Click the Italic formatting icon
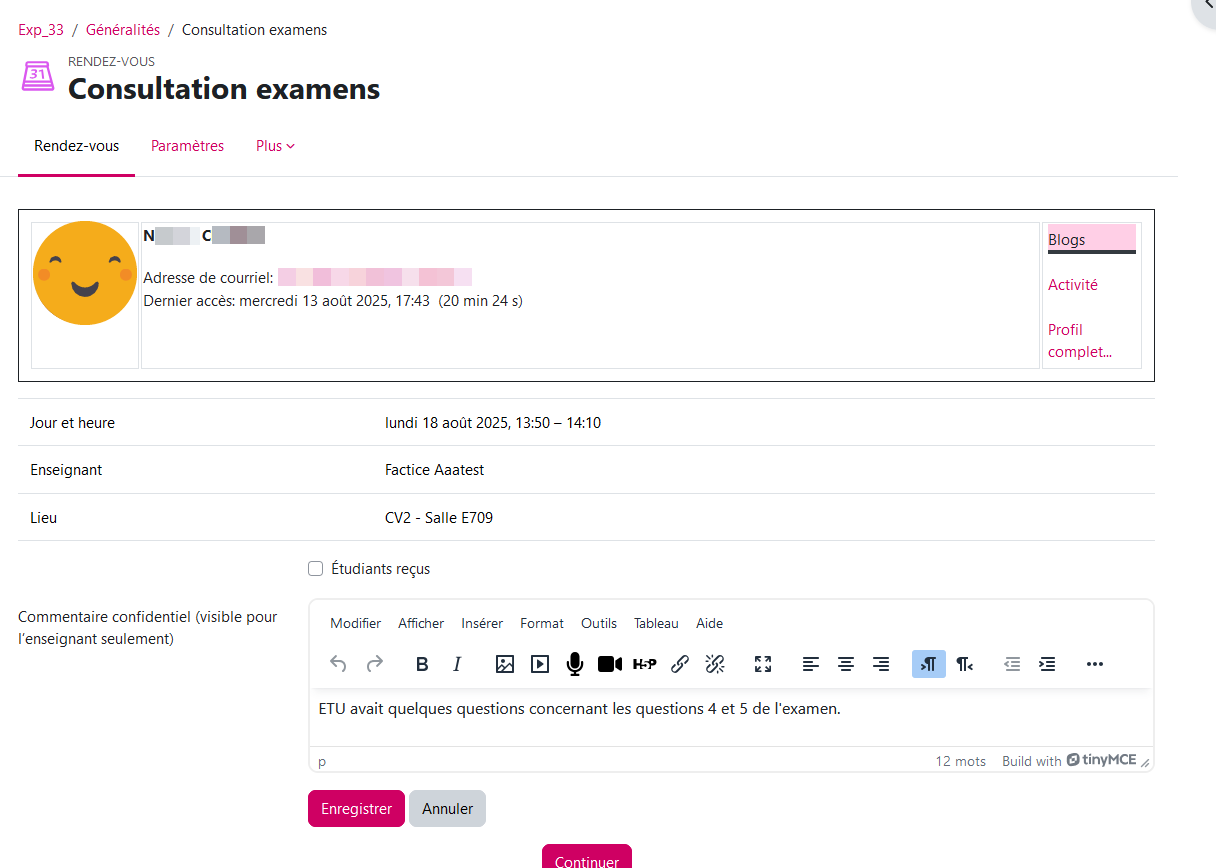The width and height of the screenshot is (1216, 868). point(457,664)
